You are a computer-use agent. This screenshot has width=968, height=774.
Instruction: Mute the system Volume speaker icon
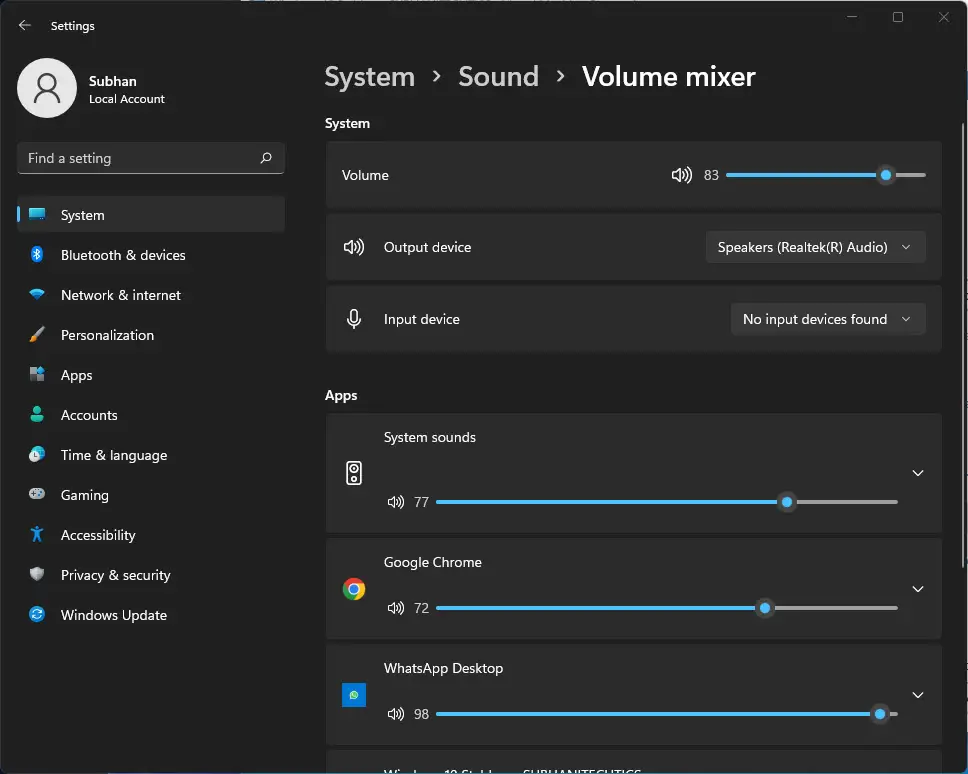682,175
